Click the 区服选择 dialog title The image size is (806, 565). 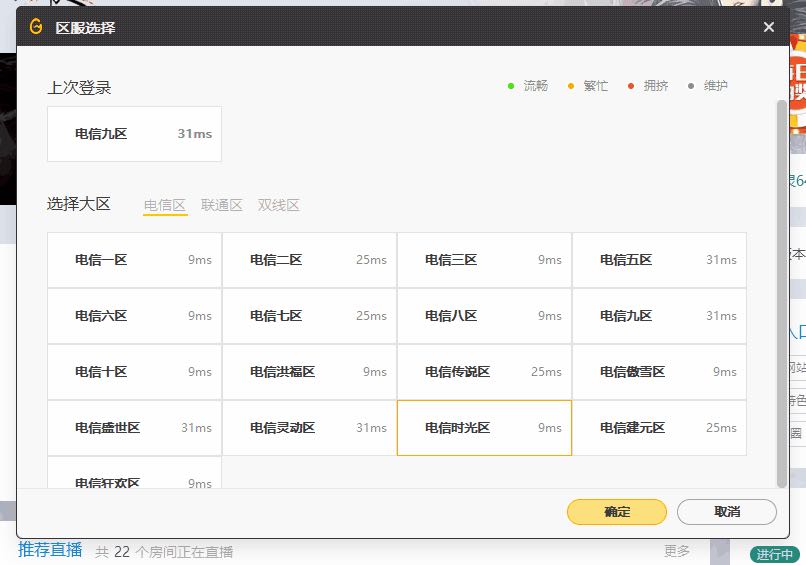[85, 28]
